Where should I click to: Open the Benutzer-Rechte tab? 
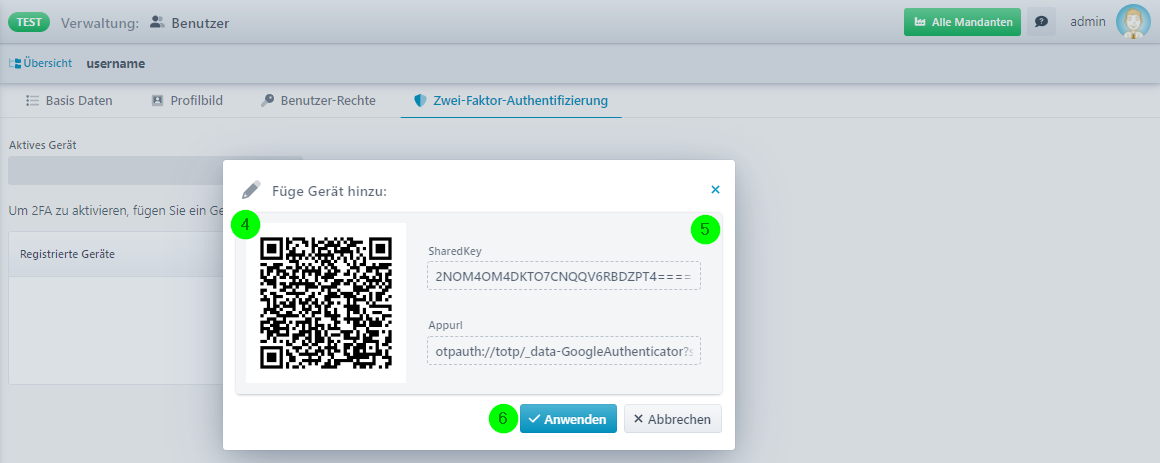318,101
